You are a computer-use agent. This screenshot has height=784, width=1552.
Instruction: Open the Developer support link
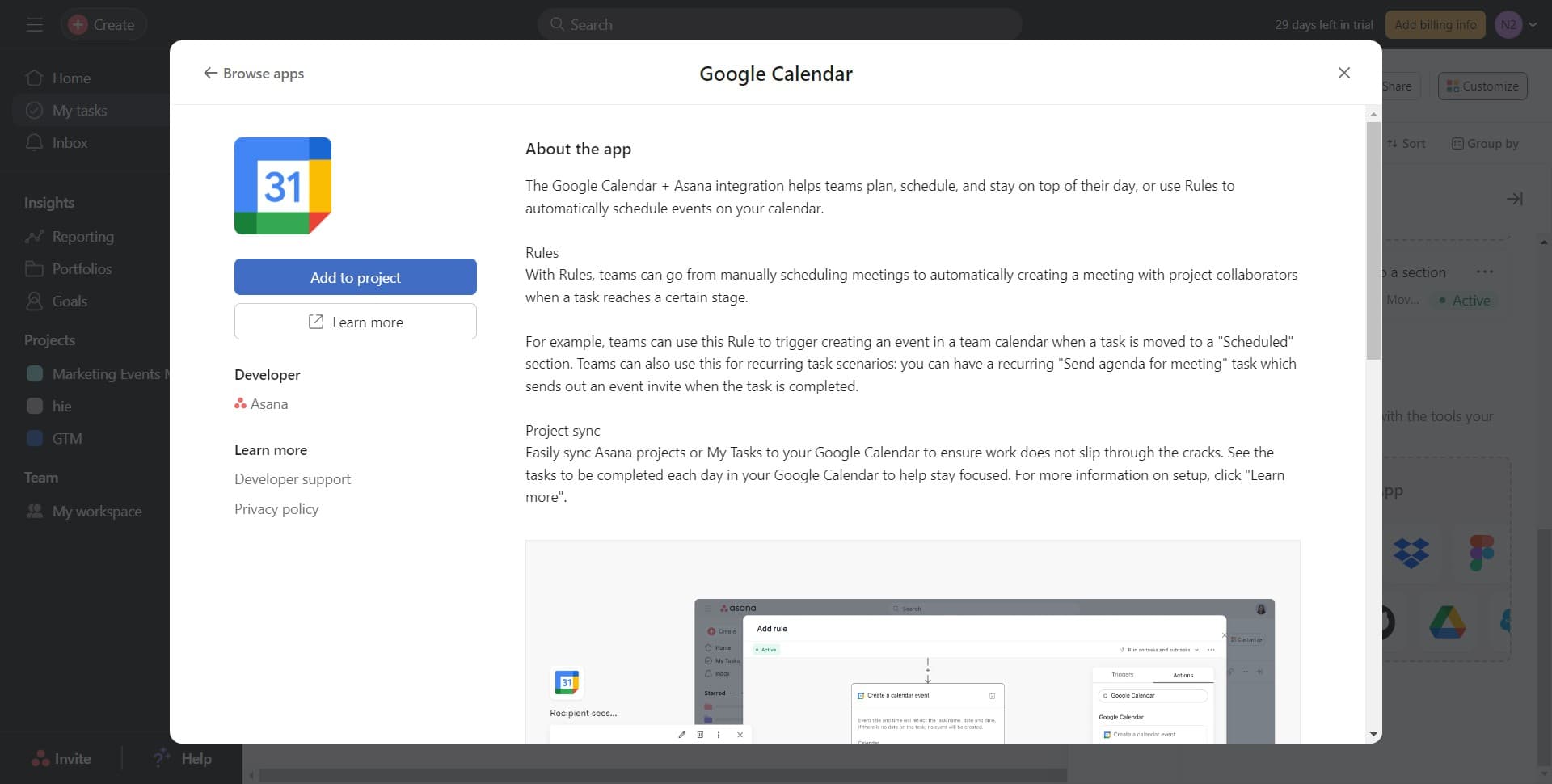pyautogui.click(x=292, y=479)
